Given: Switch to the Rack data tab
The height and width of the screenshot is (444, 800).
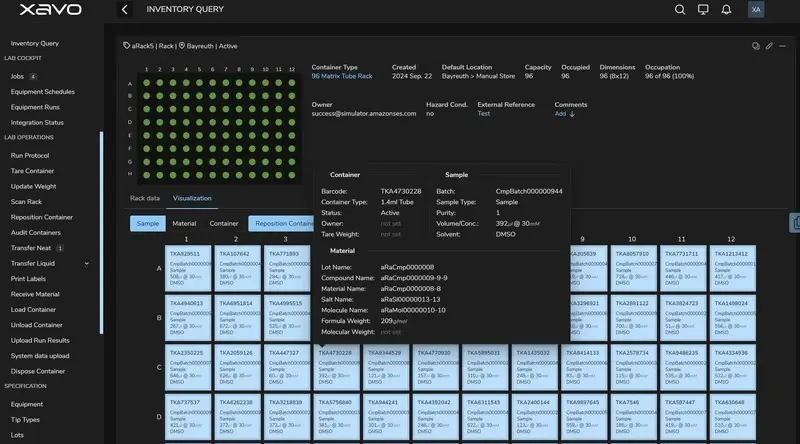Looking at the screenshot, I should 145,198.
